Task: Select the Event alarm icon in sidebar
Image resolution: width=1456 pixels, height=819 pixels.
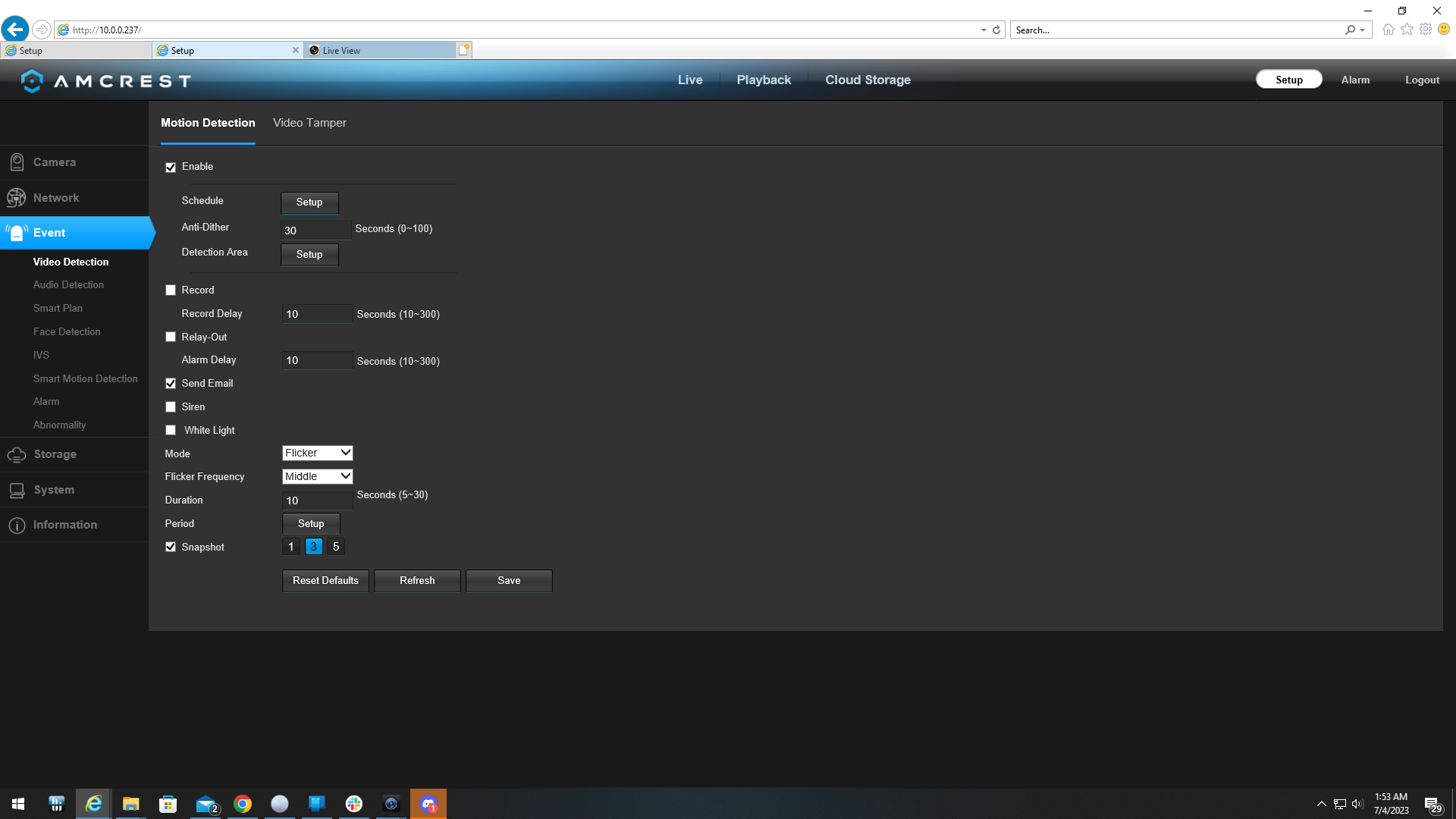Action: tap(17, 233)
